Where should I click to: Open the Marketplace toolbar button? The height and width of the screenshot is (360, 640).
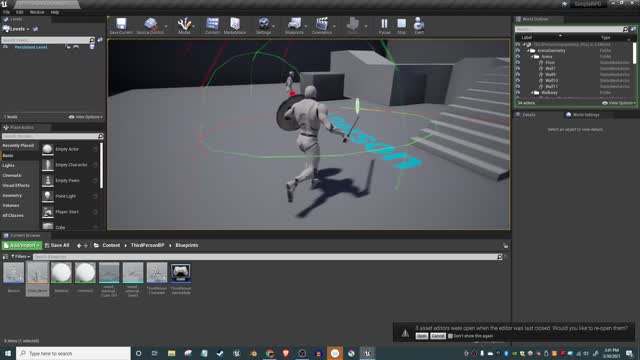click(235, 26)
